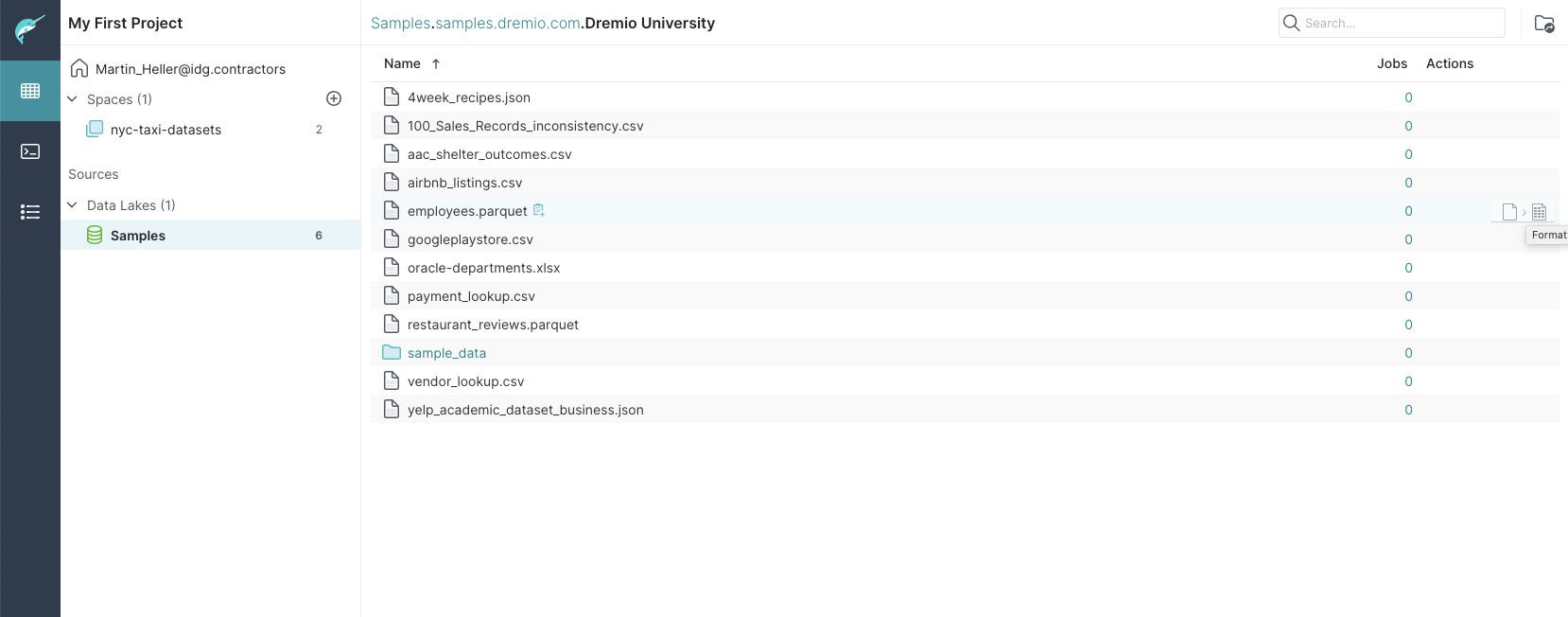Screen dimensions: 1568x617
Task: Open the SQL Runner terminal icon
Action: point(30,151)
